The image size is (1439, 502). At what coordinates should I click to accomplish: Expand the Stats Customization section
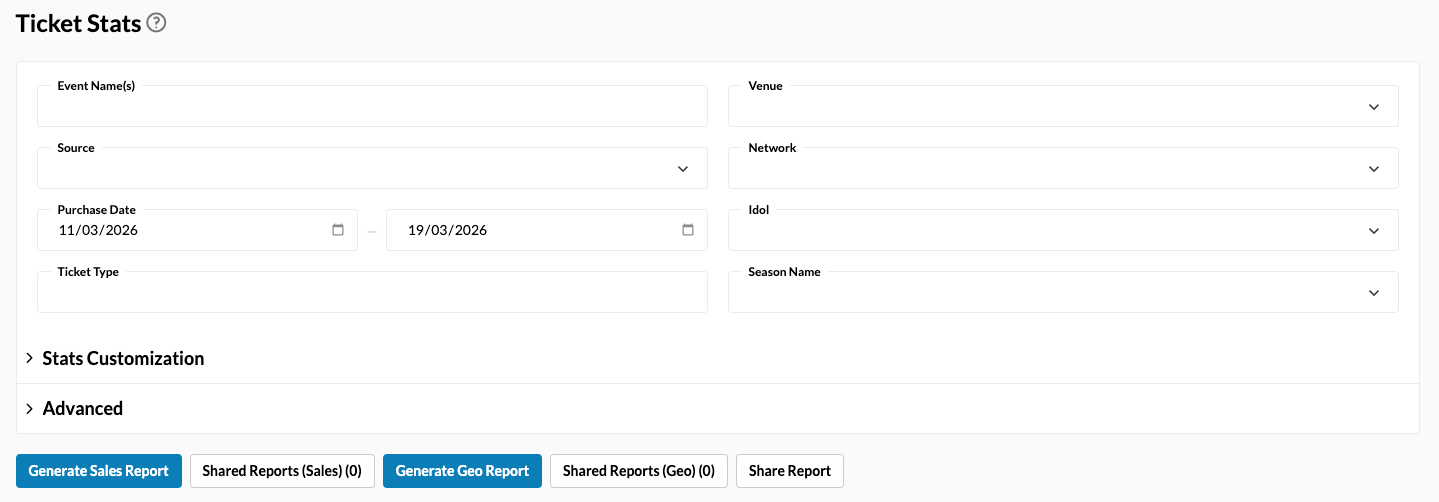(123, 358)
